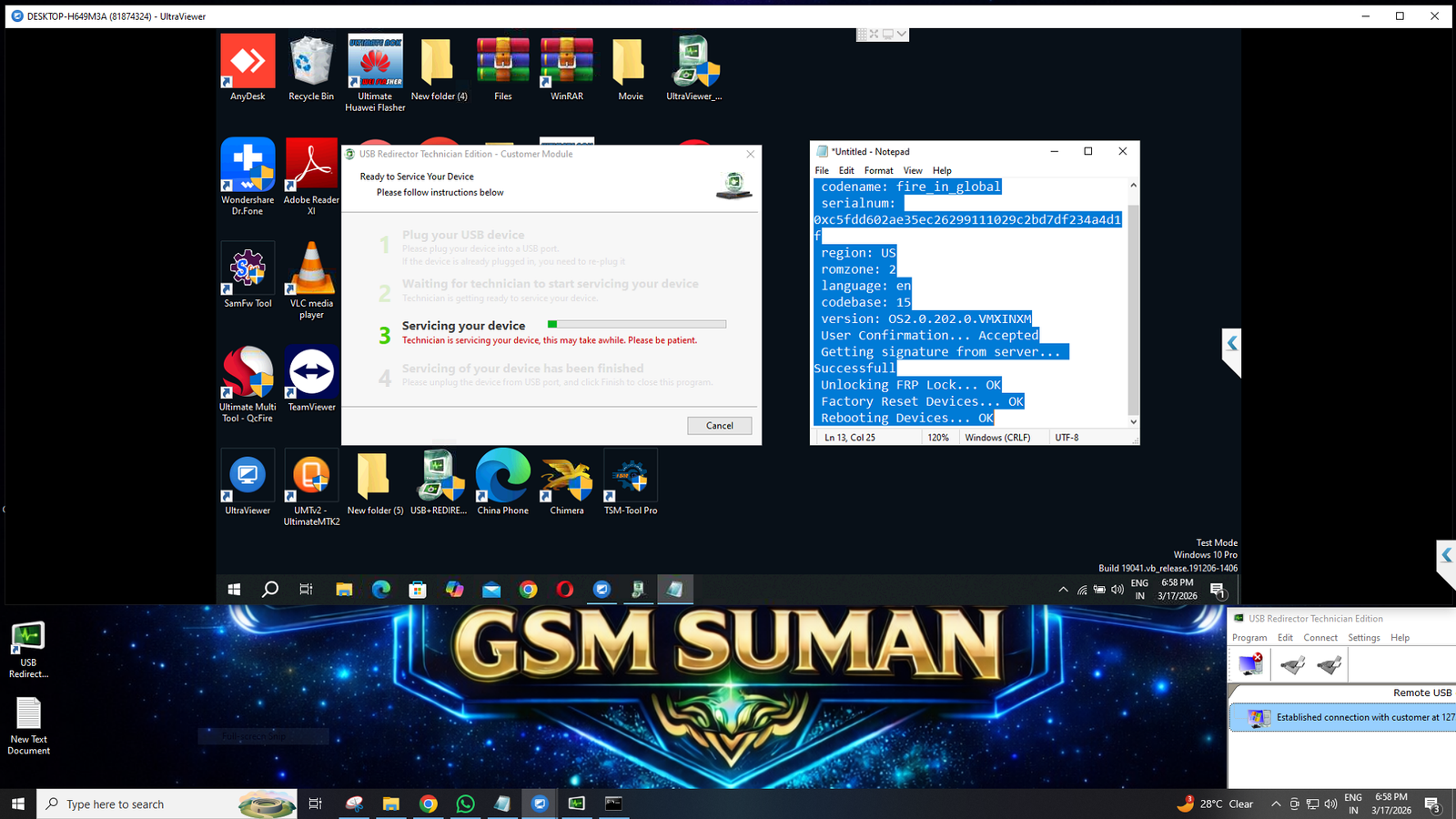Viewport: 1456px width, 819px height.
Task: Select the established customer connection entry
Action: pos(1347,717)
